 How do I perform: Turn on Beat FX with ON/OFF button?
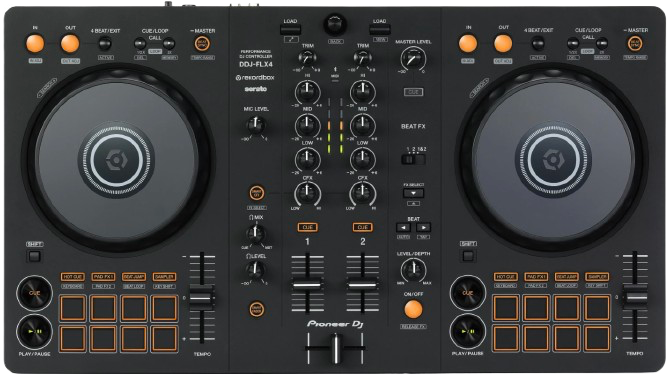pyautogui.click(x=413, y=309)
